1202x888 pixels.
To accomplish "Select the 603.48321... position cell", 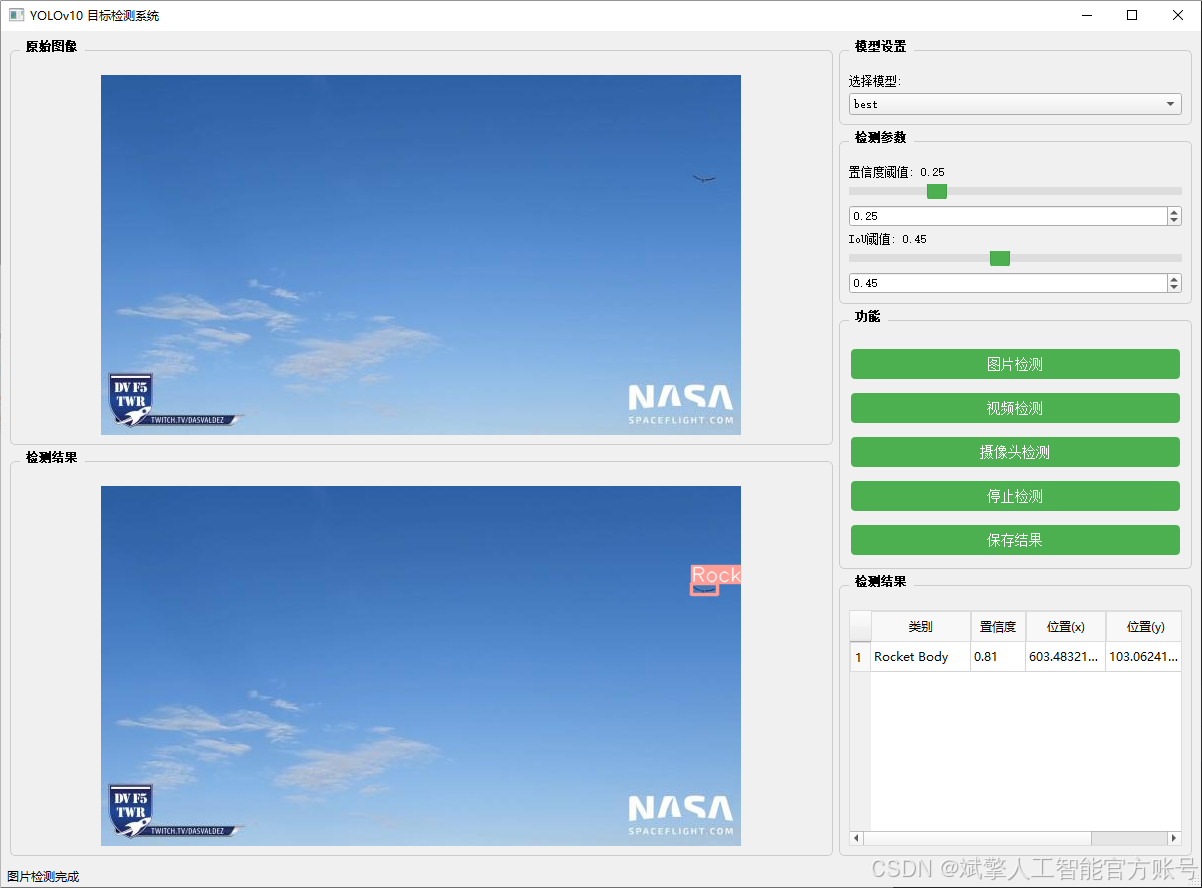I will [1066, 657].
